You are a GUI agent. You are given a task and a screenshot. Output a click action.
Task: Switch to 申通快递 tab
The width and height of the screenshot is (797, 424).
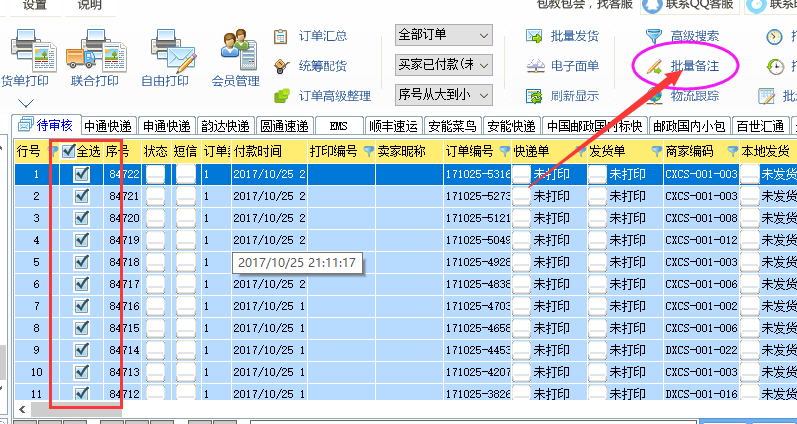coord(167,126)
